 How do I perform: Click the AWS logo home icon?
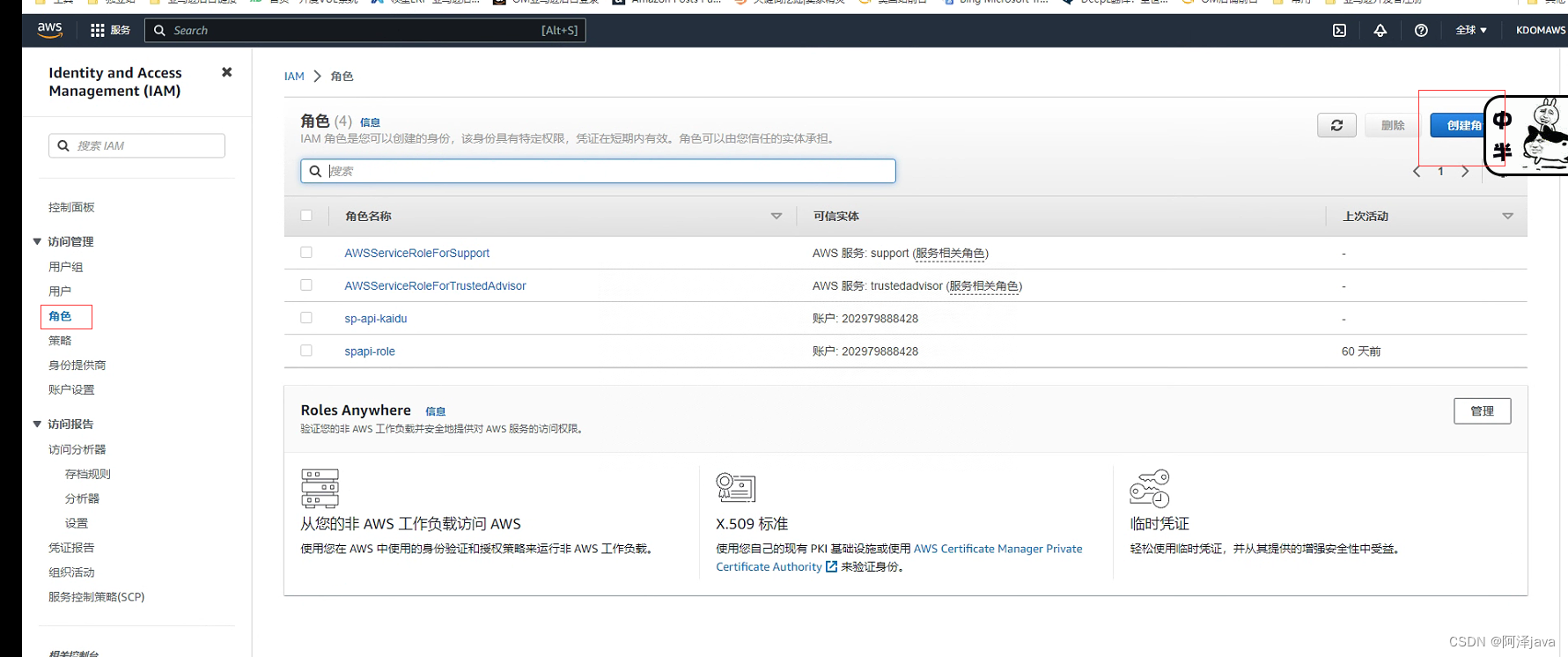(x=49, y=29)
